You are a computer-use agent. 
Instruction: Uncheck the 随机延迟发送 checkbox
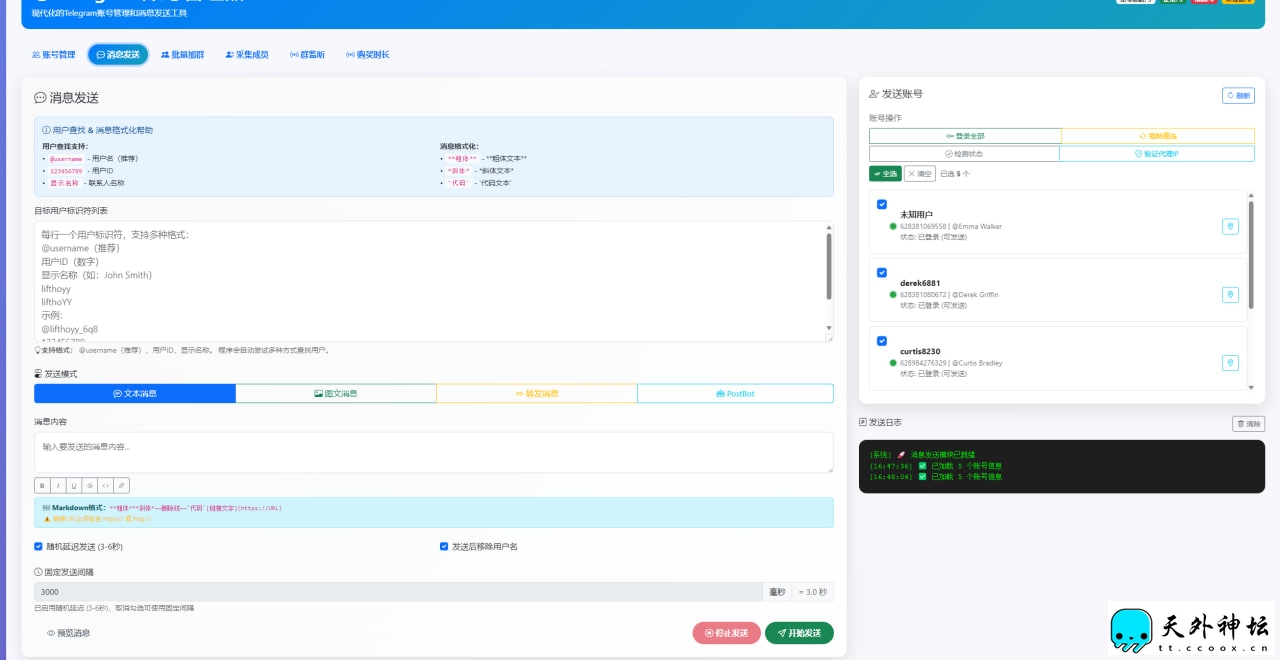click(39, 547)
